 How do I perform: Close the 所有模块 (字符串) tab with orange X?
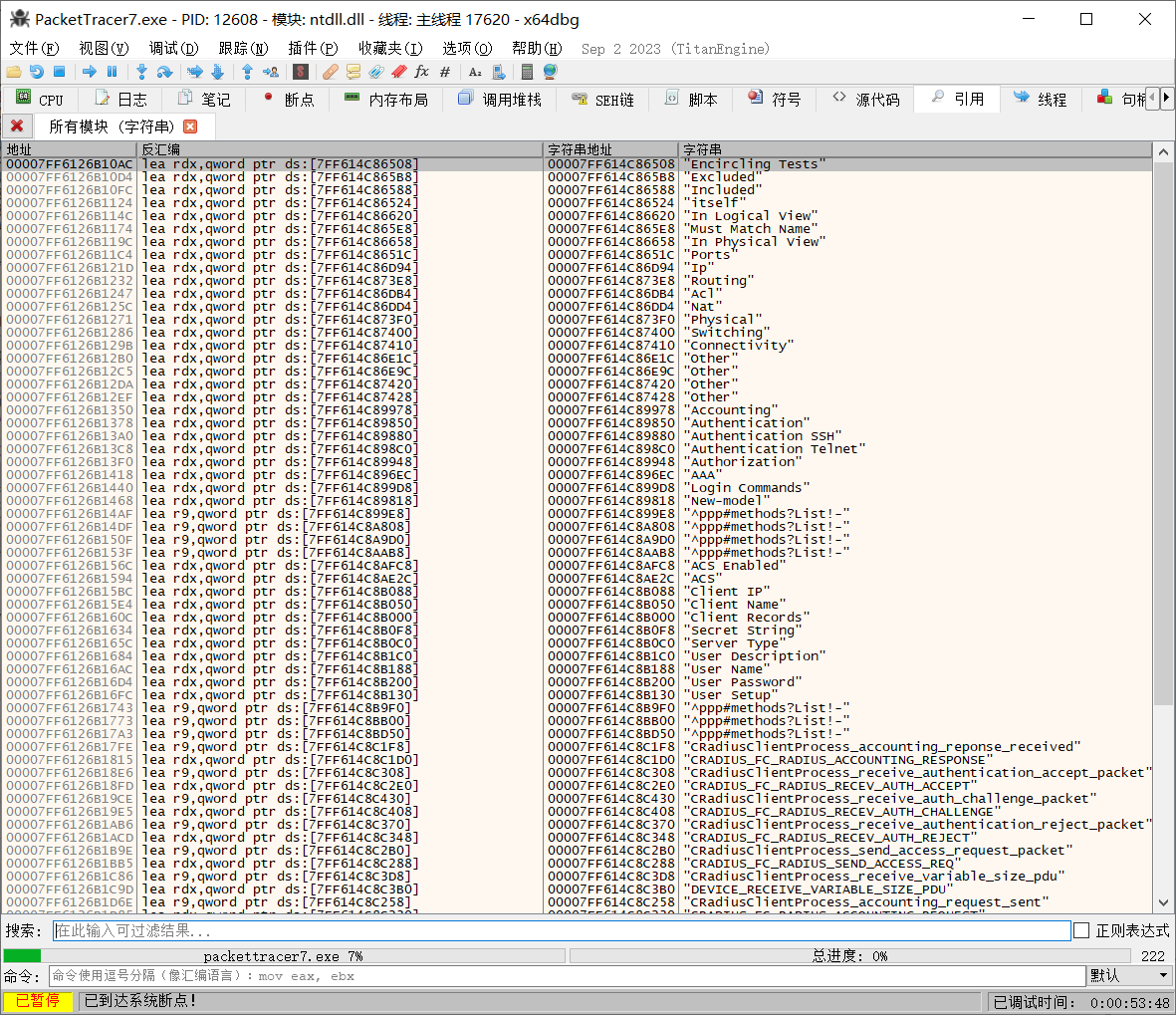190,127
